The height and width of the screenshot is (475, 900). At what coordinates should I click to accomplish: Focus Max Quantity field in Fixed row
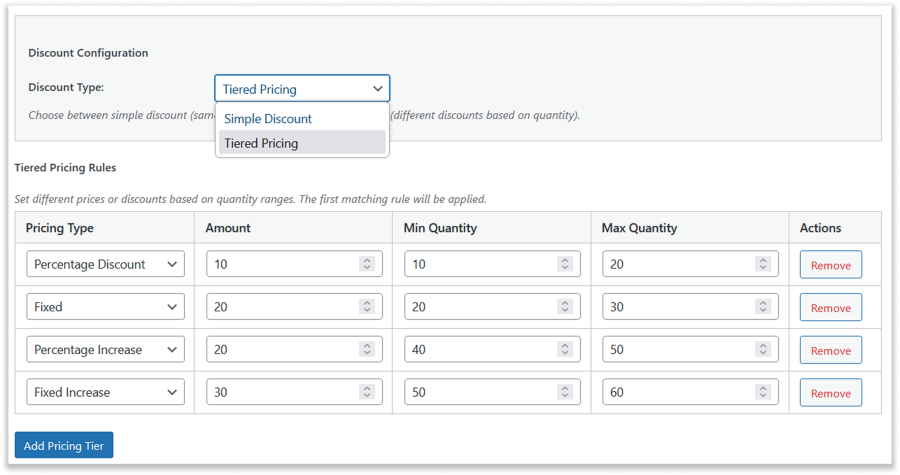pyautogui.click(x=690, y=307)
